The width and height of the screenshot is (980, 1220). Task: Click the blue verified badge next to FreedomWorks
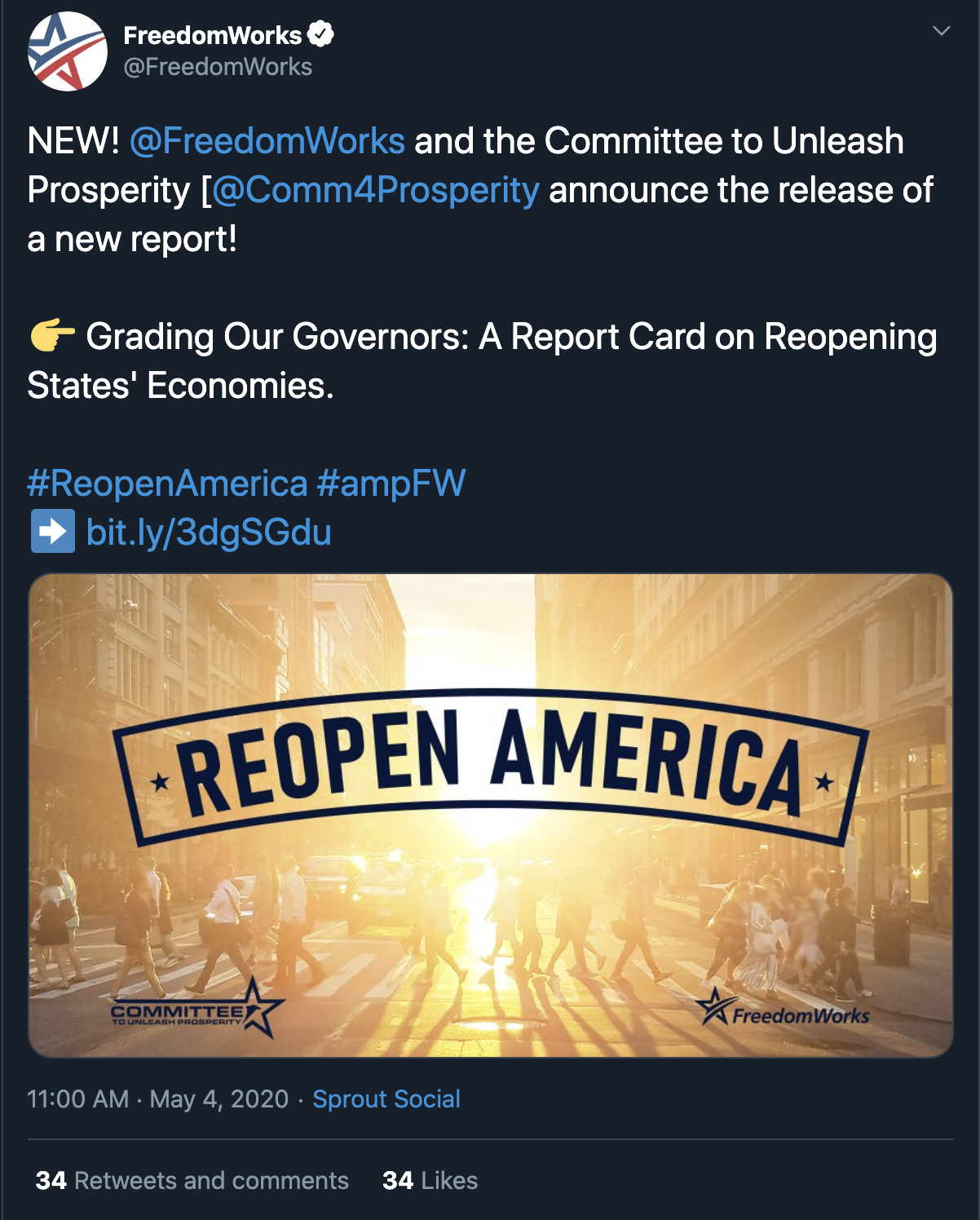tap(320, 34)
